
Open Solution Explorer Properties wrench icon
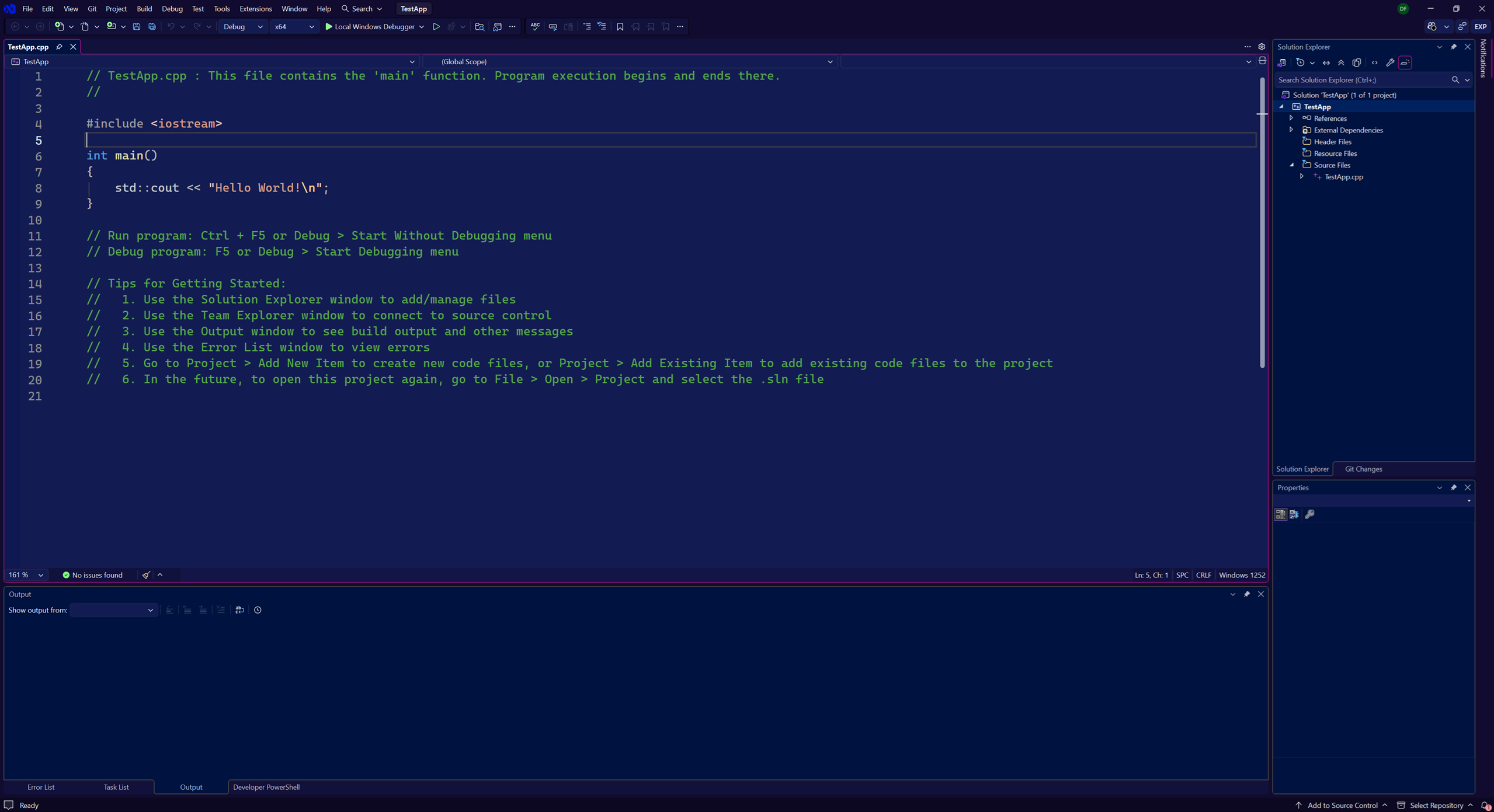pos(1391,62)
